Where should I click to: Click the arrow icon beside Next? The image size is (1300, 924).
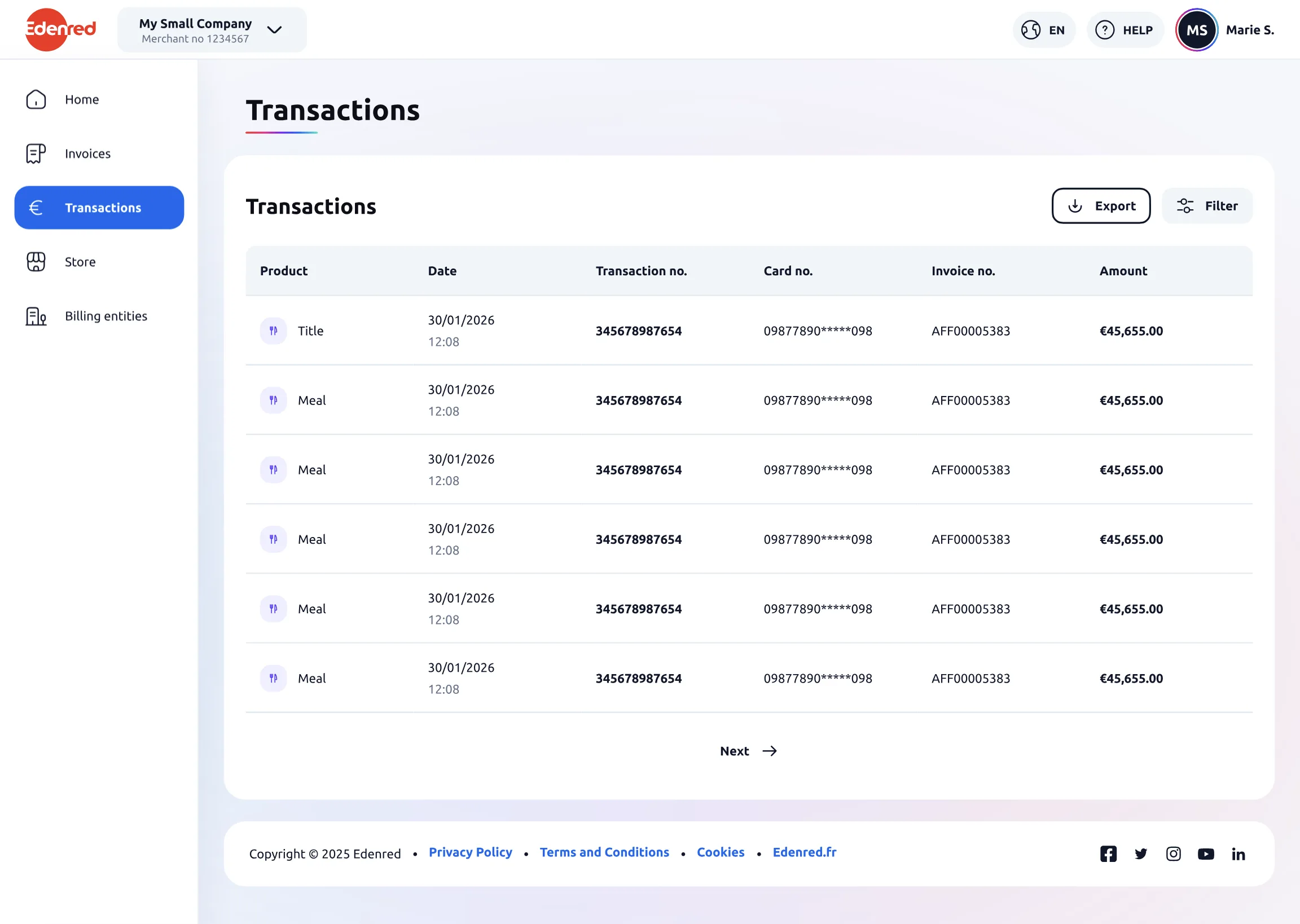point(769,751)
